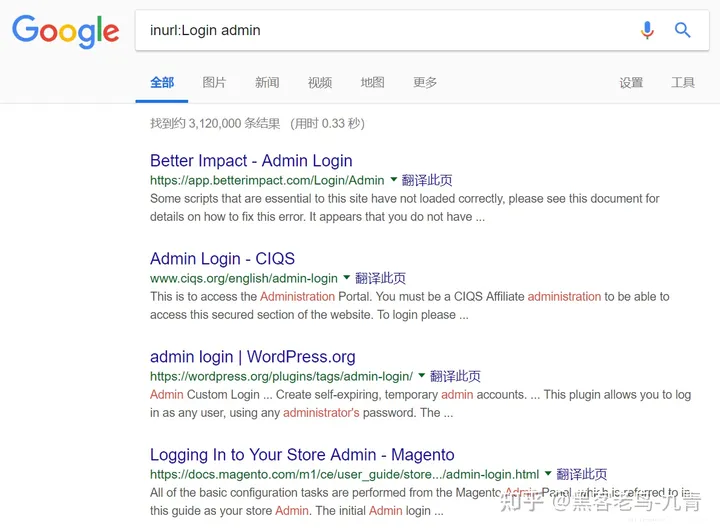The height and width of the screenshot is (530, 720).
Task: Open the 新闻 tab
Action: pos(267,83)
